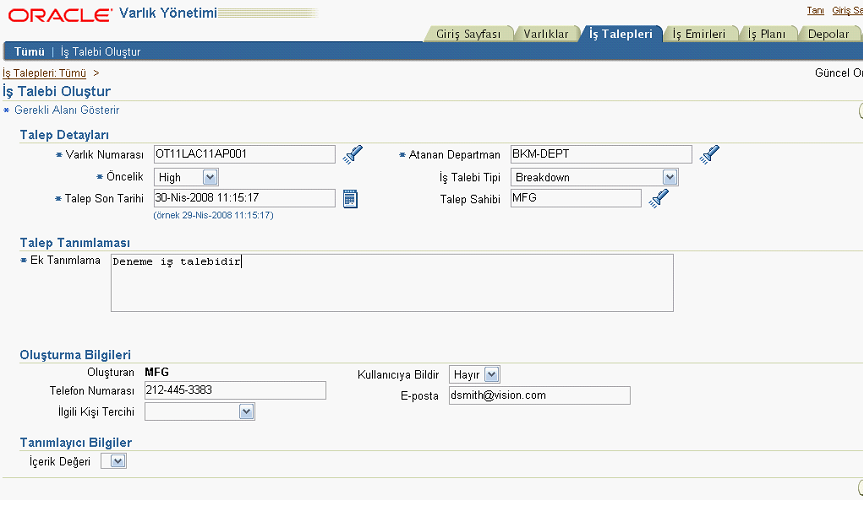Viewport: 863px width, 518px height.
Task: Open İlgili Kişi Tercihi dropdown
Action: click(x=246, y=411)
